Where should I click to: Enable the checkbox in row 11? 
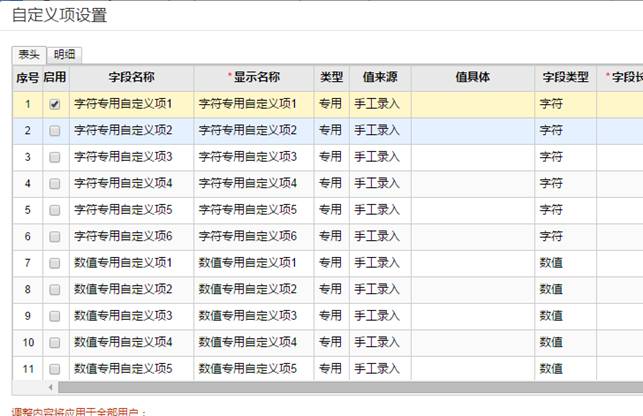pos(55,368)
